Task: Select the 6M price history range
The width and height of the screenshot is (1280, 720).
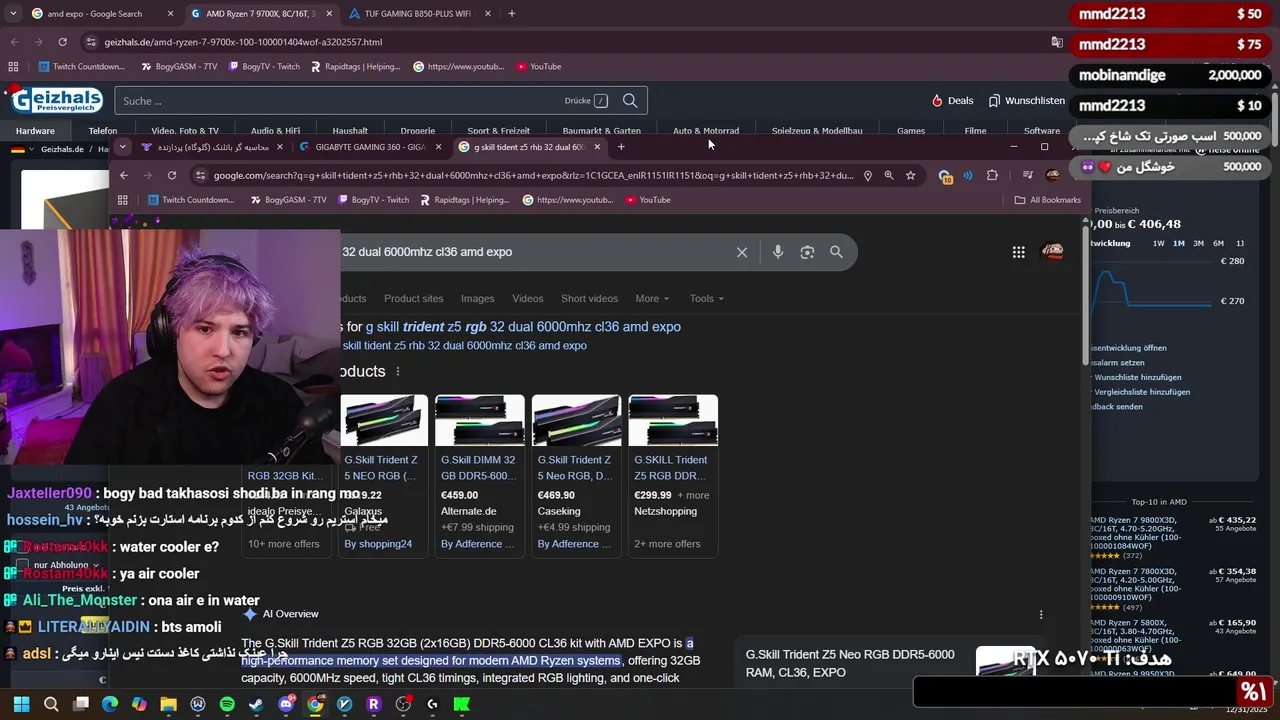Action: (1218, 243)
